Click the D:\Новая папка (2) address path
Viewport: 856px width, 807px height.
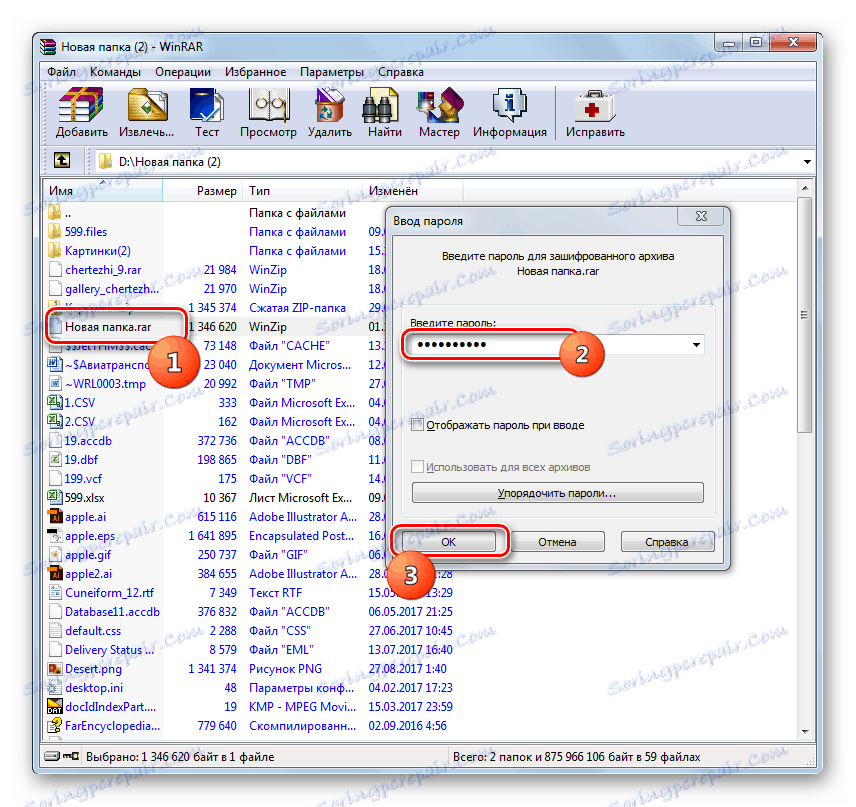pos(170,162)
